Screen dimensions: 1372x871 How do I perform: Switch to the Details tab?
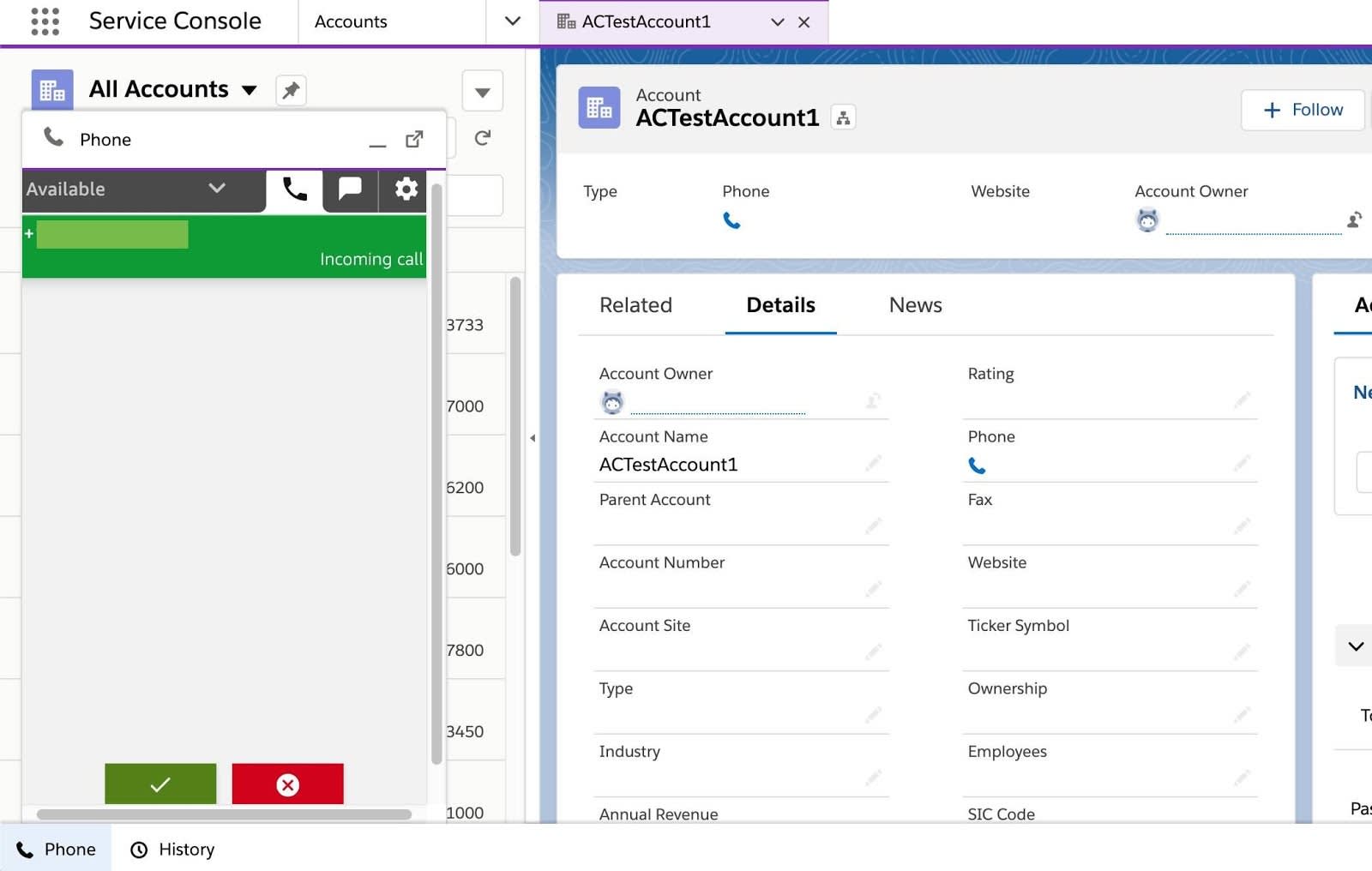[x=780, y=305]
